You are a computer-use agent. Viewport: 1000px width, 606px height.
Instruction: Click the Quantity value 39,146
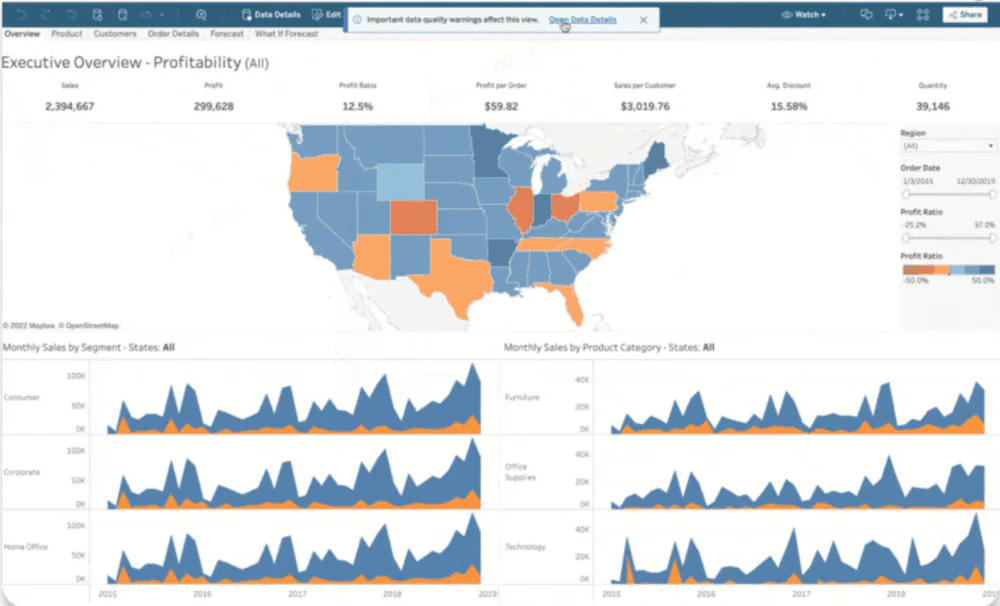[932, 107]
